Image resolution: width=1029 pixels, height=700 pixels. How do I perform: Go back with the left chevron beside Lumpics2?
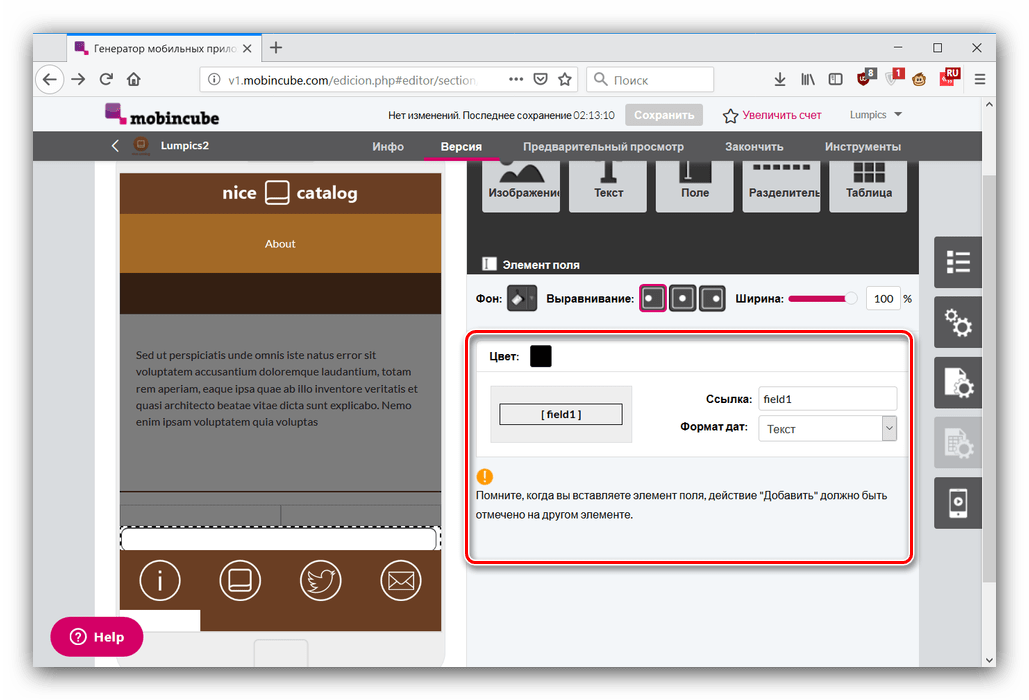click(115, 146)
